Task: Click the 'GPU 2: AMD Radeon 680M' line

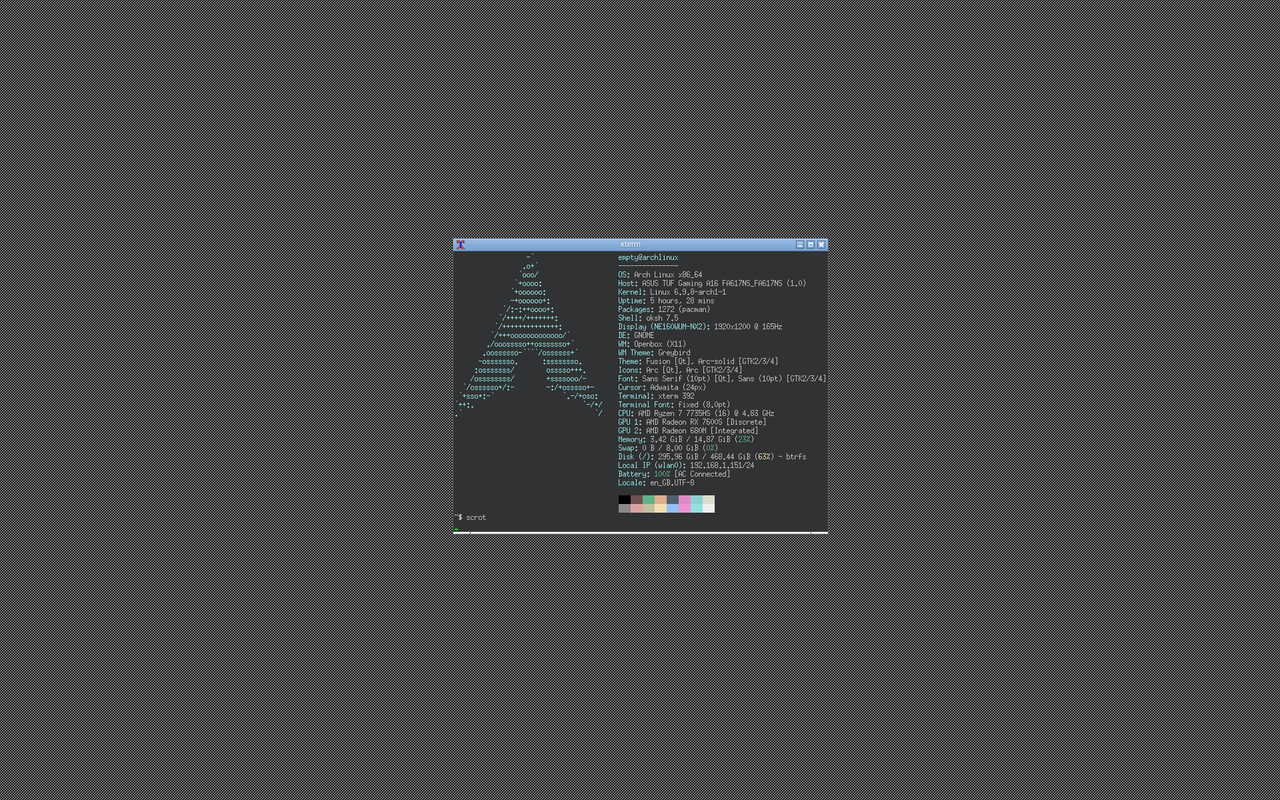Action: click(x=688, y=430)
